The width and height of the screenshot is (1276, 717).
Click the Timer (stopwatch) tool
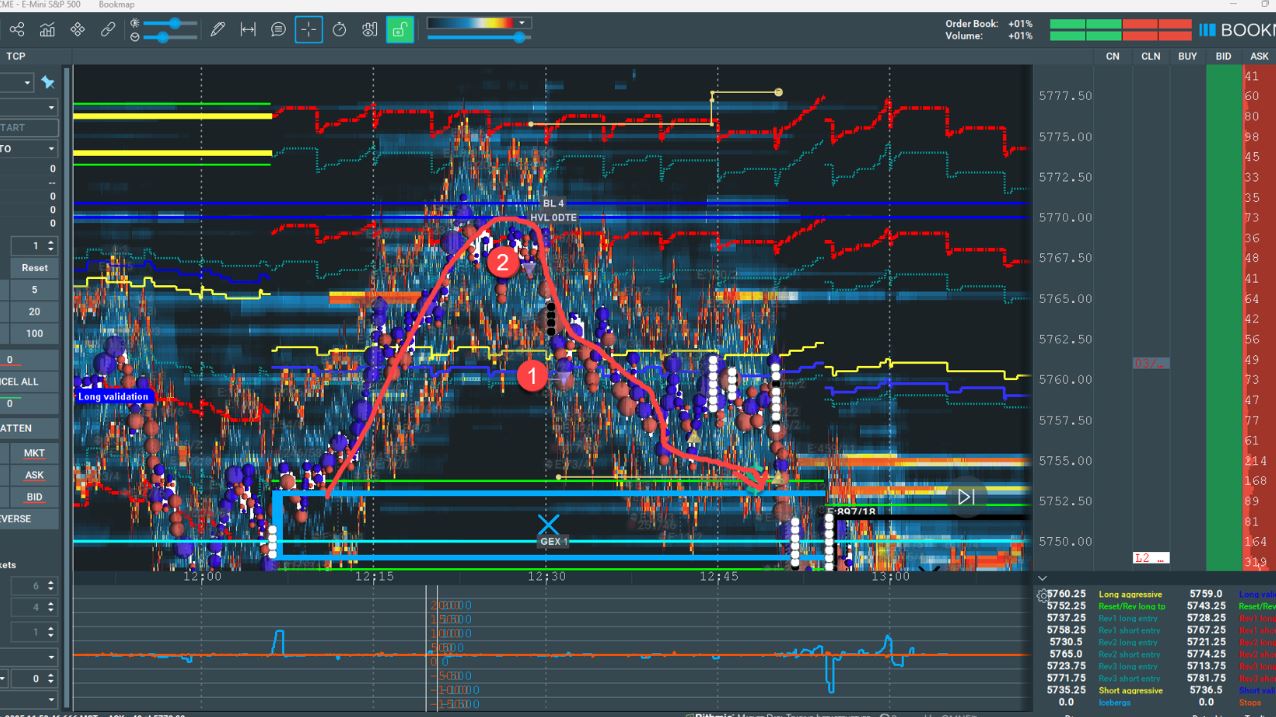[x=340, y=29]
